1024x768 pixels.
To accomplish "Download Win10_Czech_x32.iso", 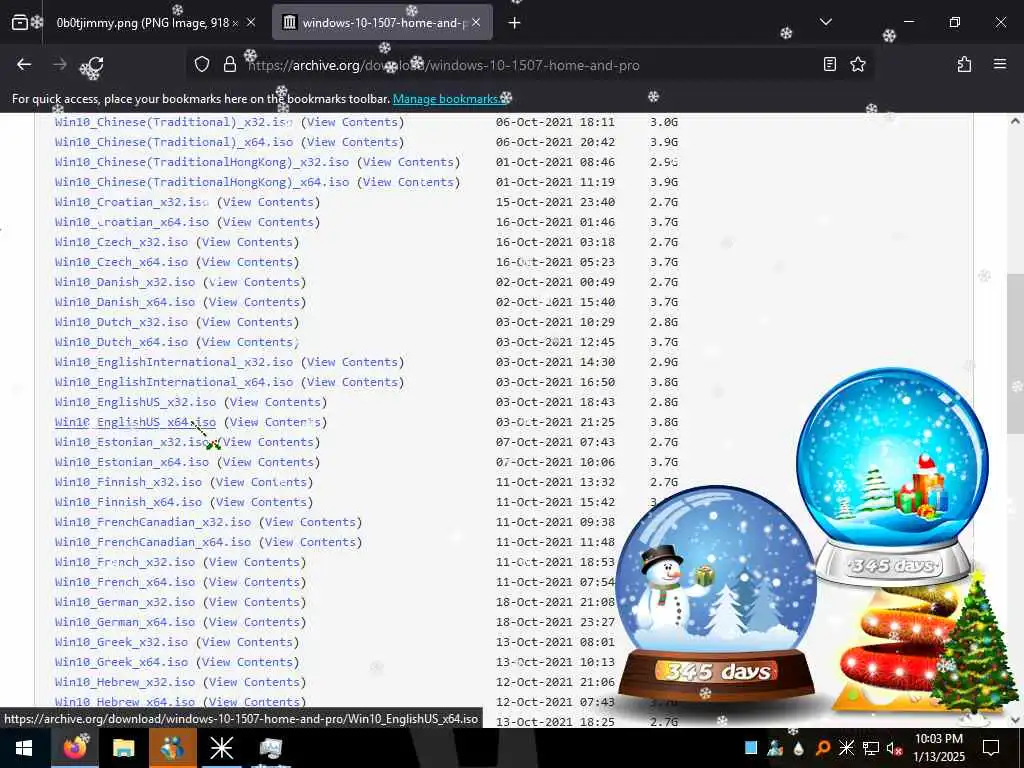I will [x=121, y=242].
